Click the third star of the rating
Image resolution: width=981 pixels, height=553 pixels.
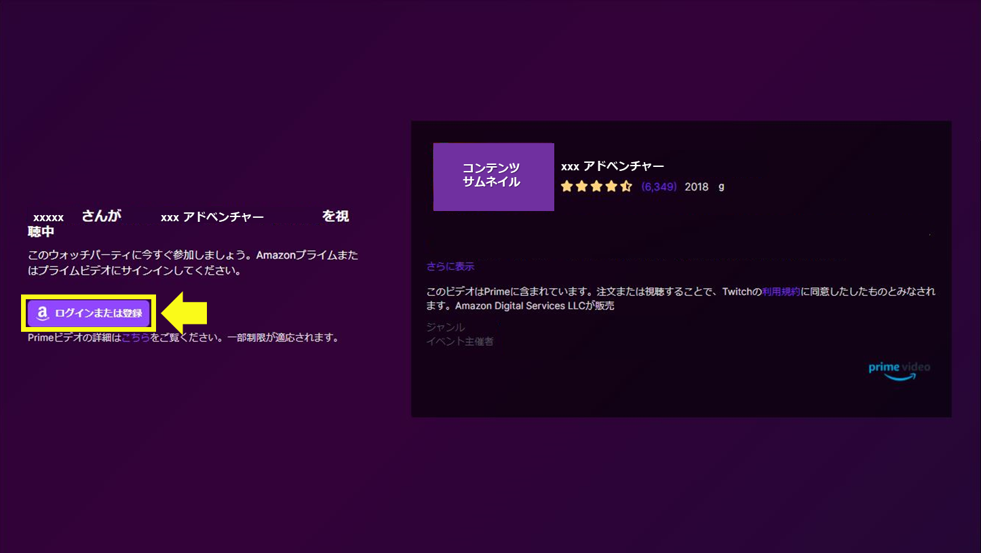point(597,186)
